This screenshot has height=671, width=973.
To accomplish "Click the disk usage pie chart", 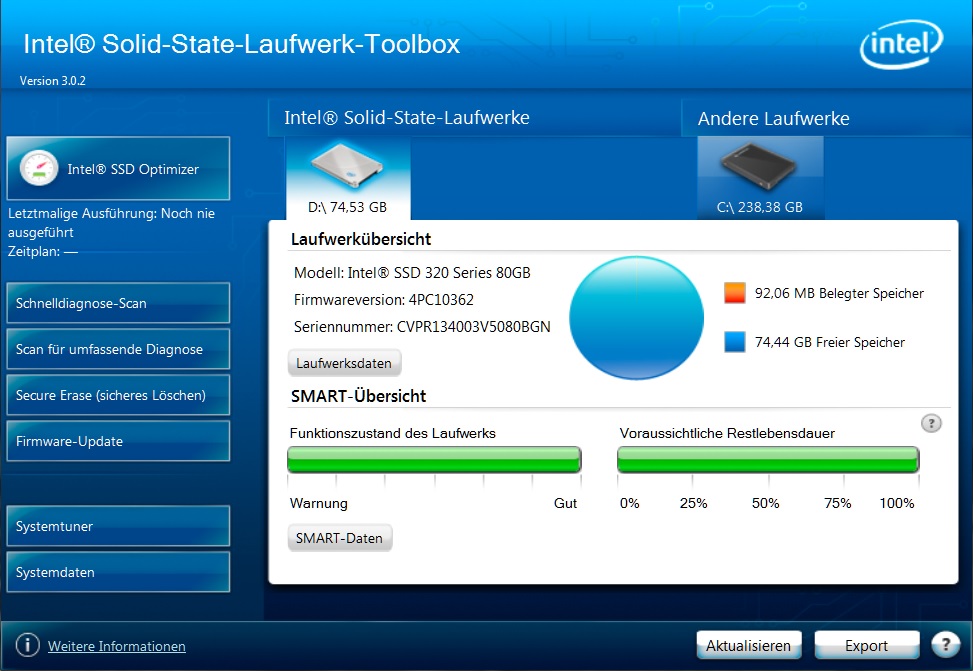I will (x=637, y=317).
